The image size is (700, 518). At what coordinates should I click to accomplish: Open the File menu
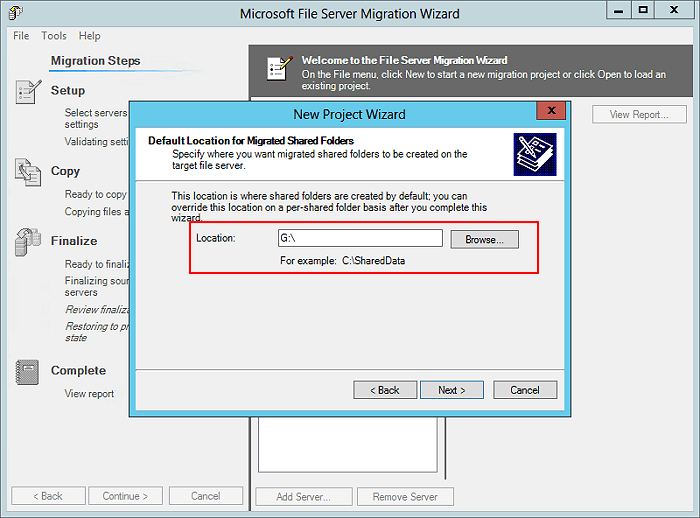(21, 36)
